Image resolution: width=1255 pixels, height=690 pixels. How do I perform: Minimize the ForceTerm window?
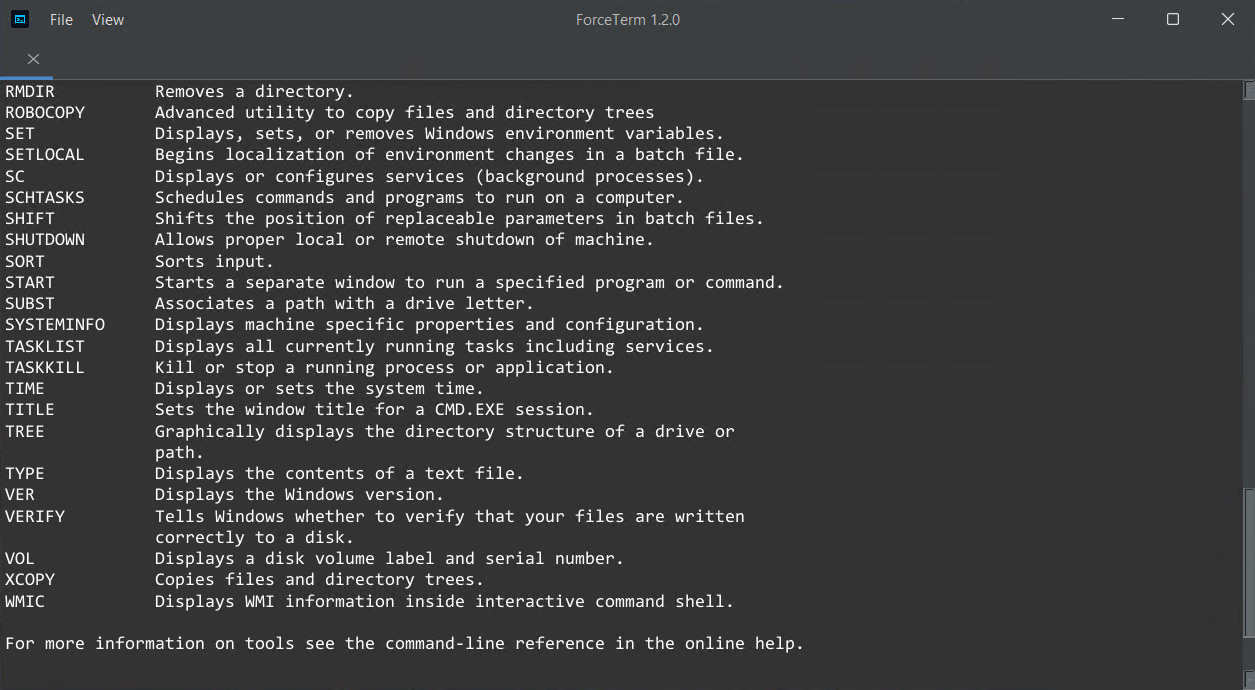(1117, 19)
